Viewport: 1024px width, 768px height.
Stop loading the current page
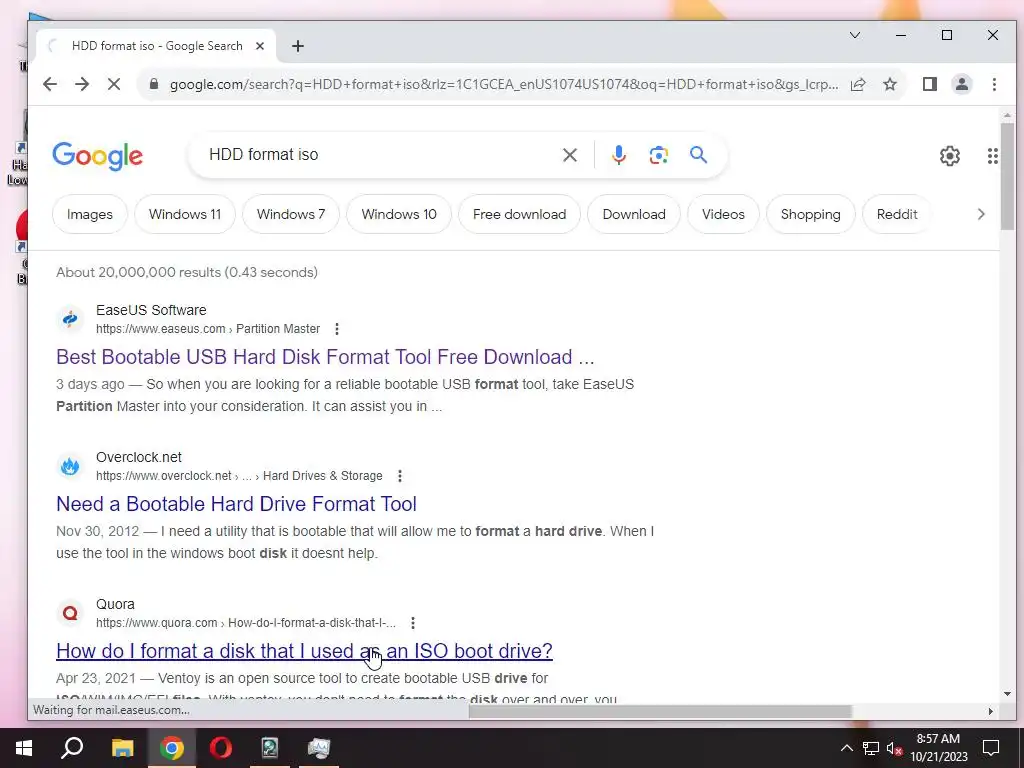(114, 84)
